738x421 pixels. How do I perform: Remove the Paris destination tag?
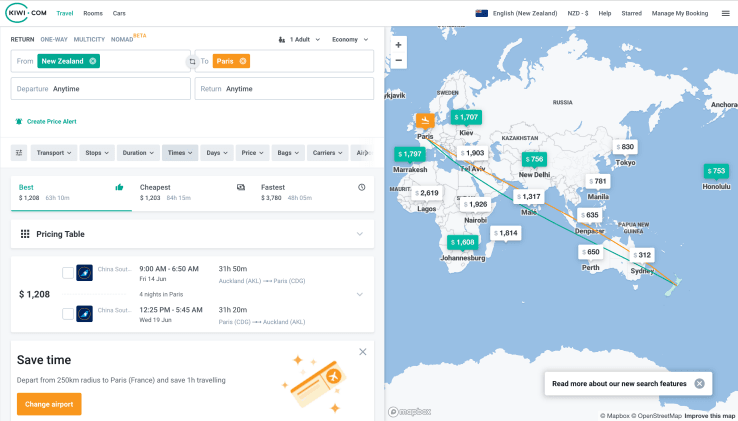click(x=244, y=61)
